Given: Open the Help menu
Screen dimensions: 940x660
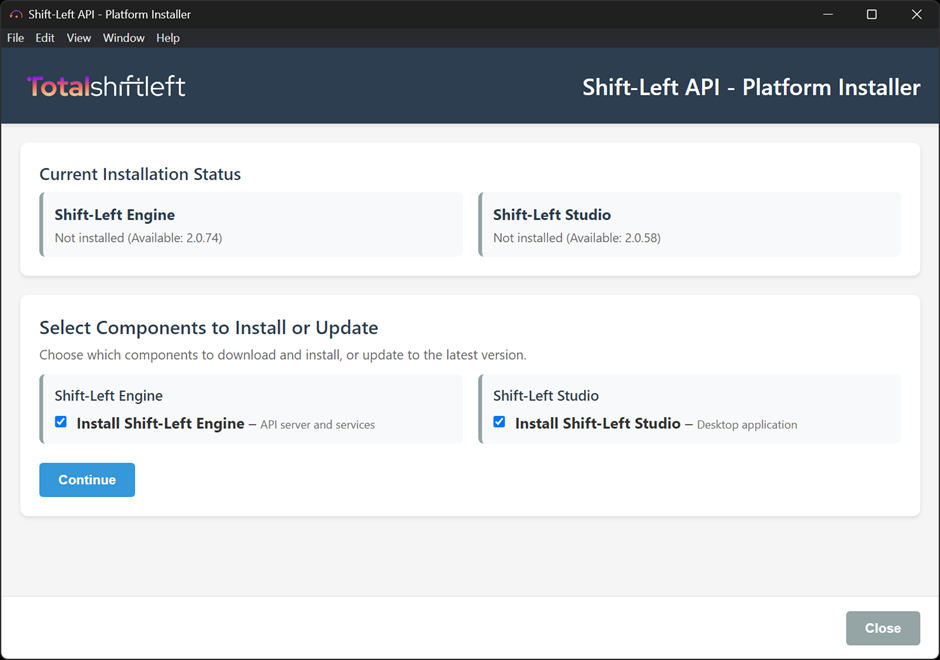Looking at the screenshot, I should [167, 38].
